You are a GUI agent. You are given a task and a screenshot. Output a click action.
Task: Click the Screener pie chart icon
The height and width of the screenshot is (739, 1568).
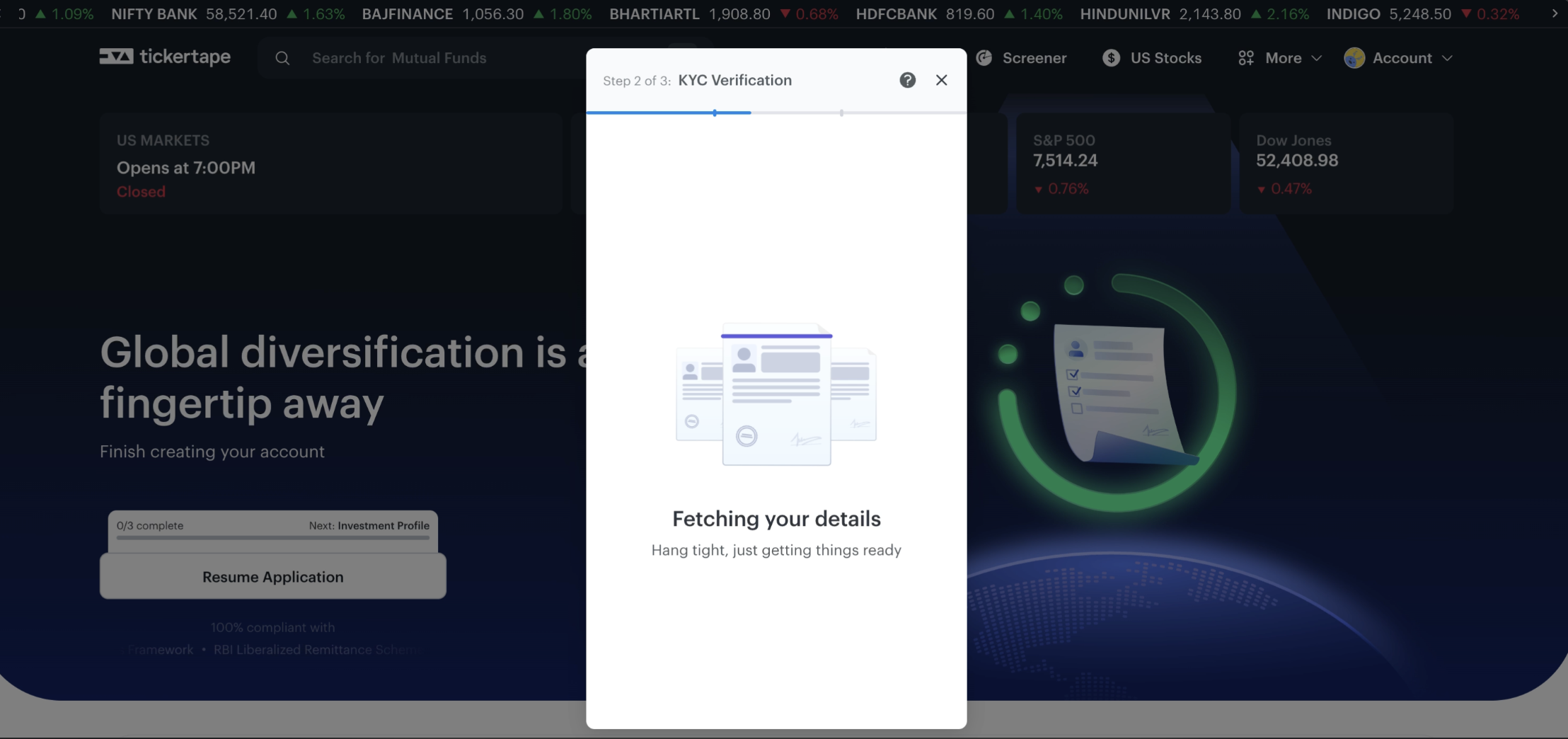(x=984, y=58)
